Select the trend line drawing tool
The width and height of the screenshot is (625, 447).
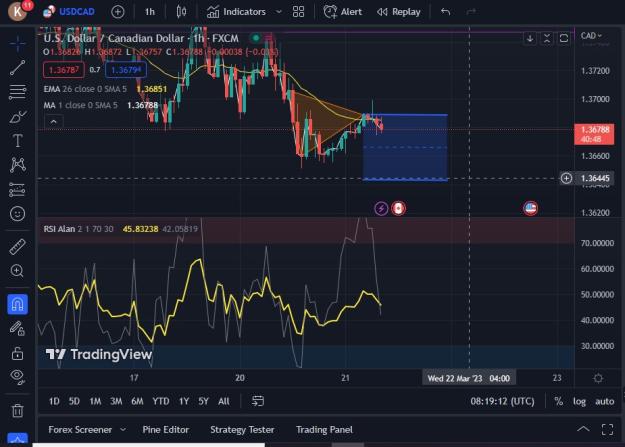pos(18,67)
